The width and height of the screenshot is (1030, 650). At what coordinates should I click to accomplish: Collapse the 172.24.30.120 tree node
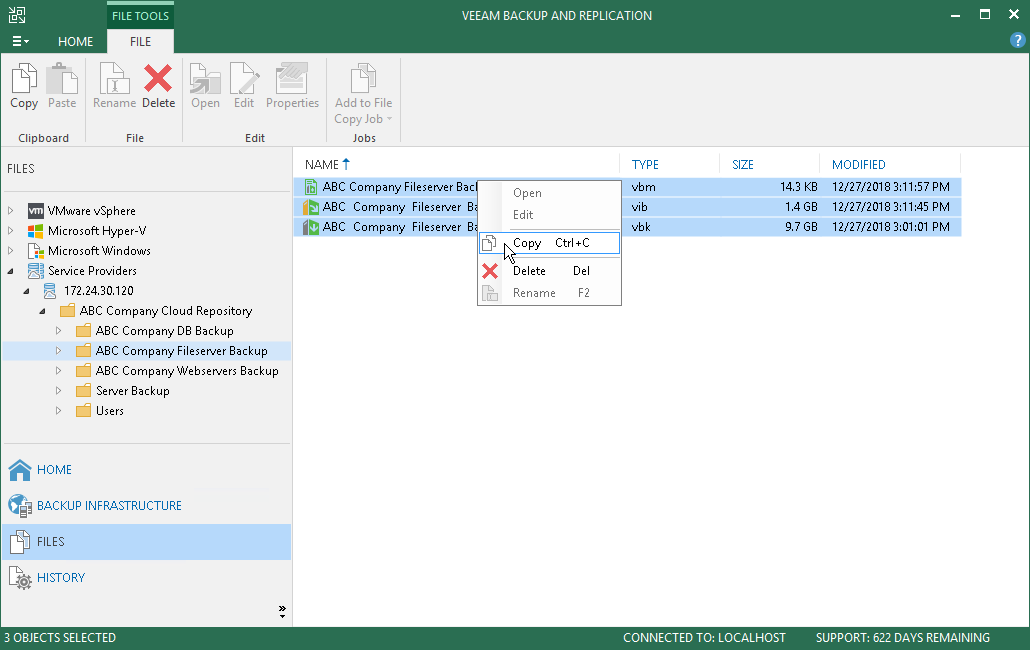pyautogui.click(x=26, y=291)
